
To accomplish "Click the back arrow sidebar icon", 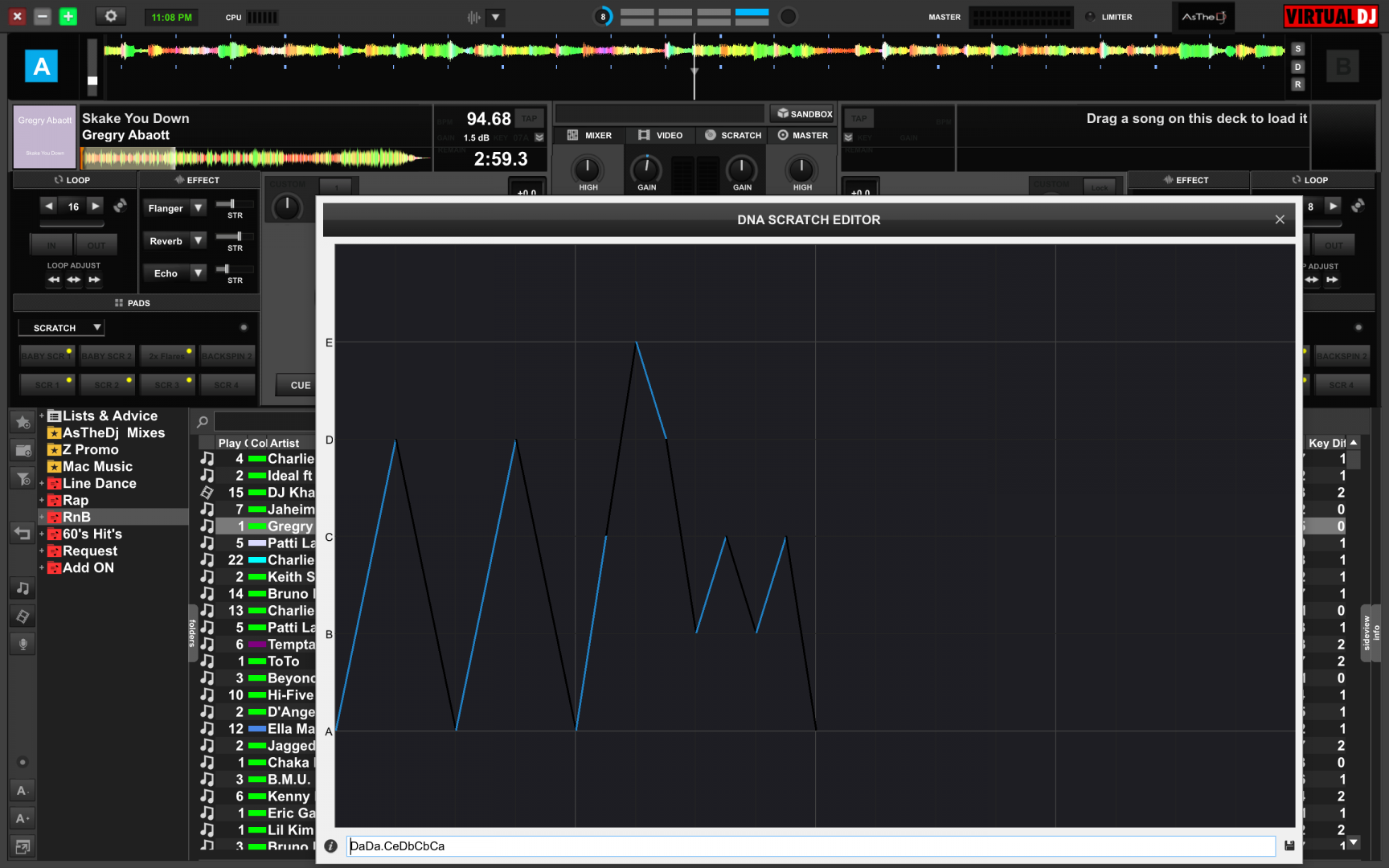I will click(23, 533).
